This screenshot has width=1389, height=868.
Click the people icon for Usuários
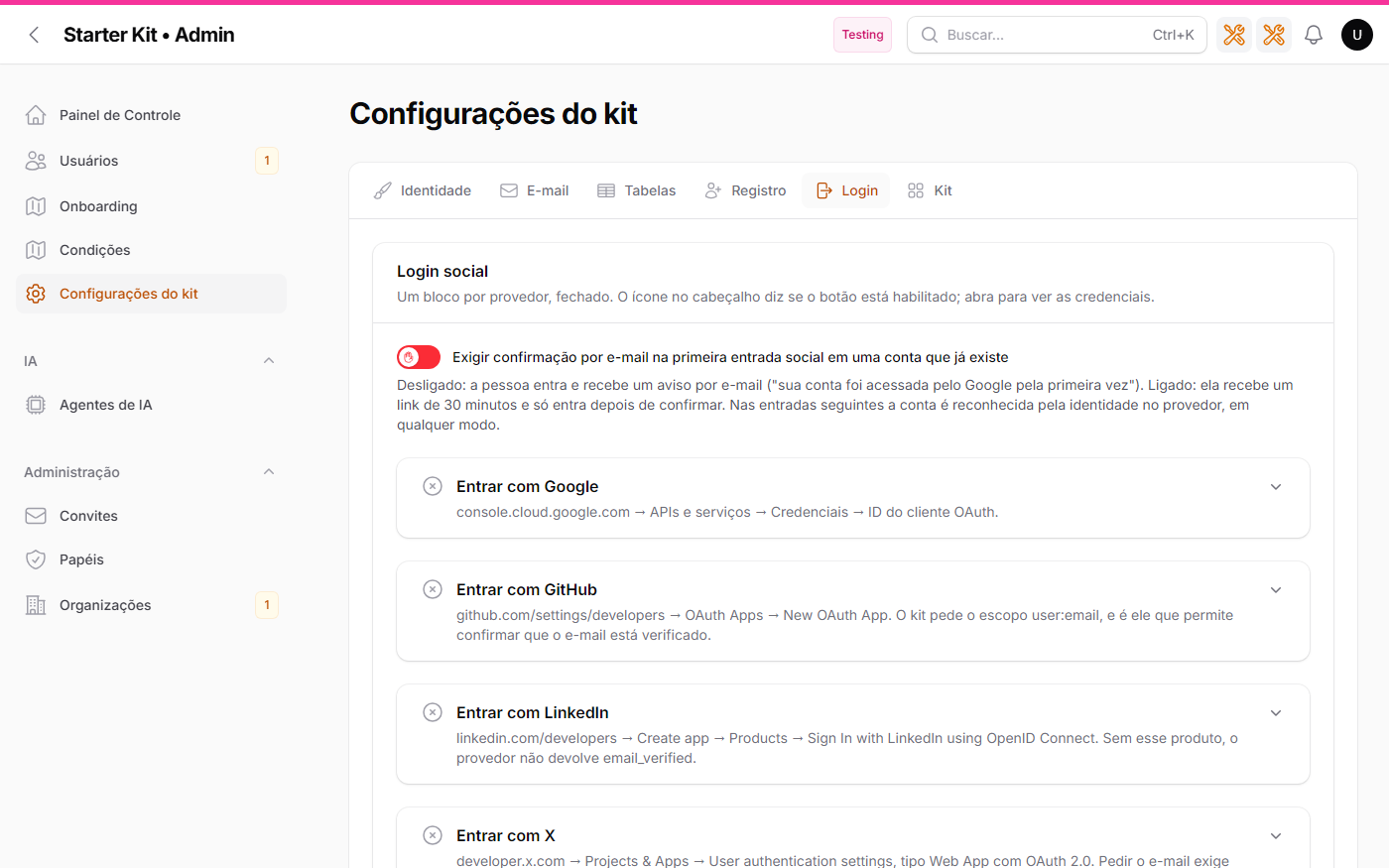36,161
